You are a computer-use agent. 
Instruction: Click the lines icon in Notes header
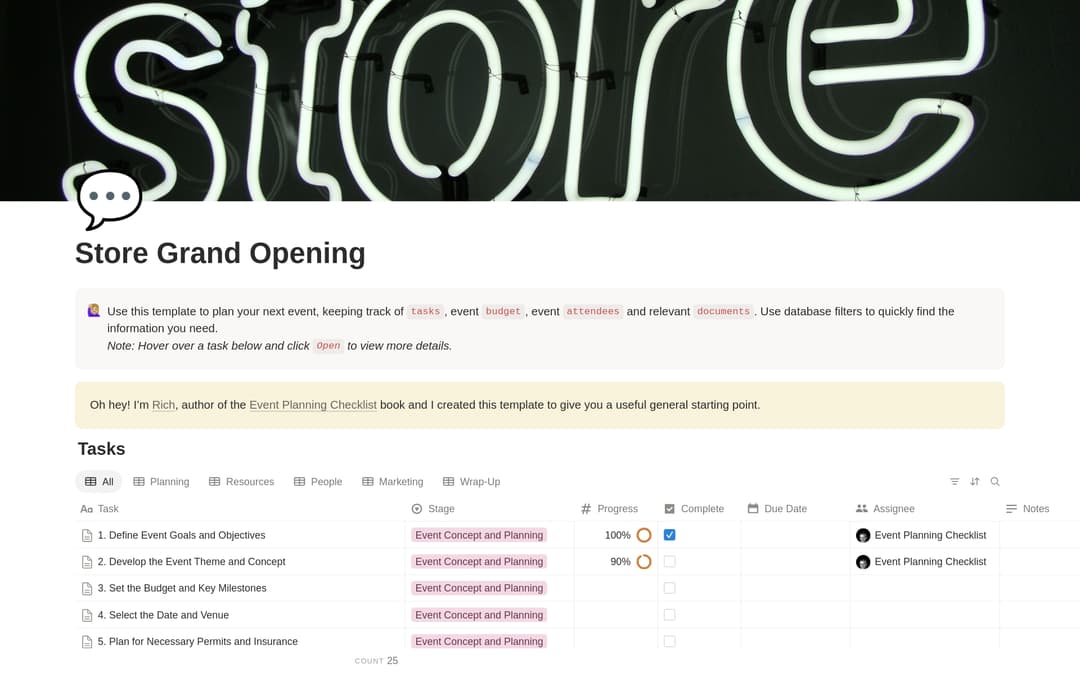pos(1011,509)
